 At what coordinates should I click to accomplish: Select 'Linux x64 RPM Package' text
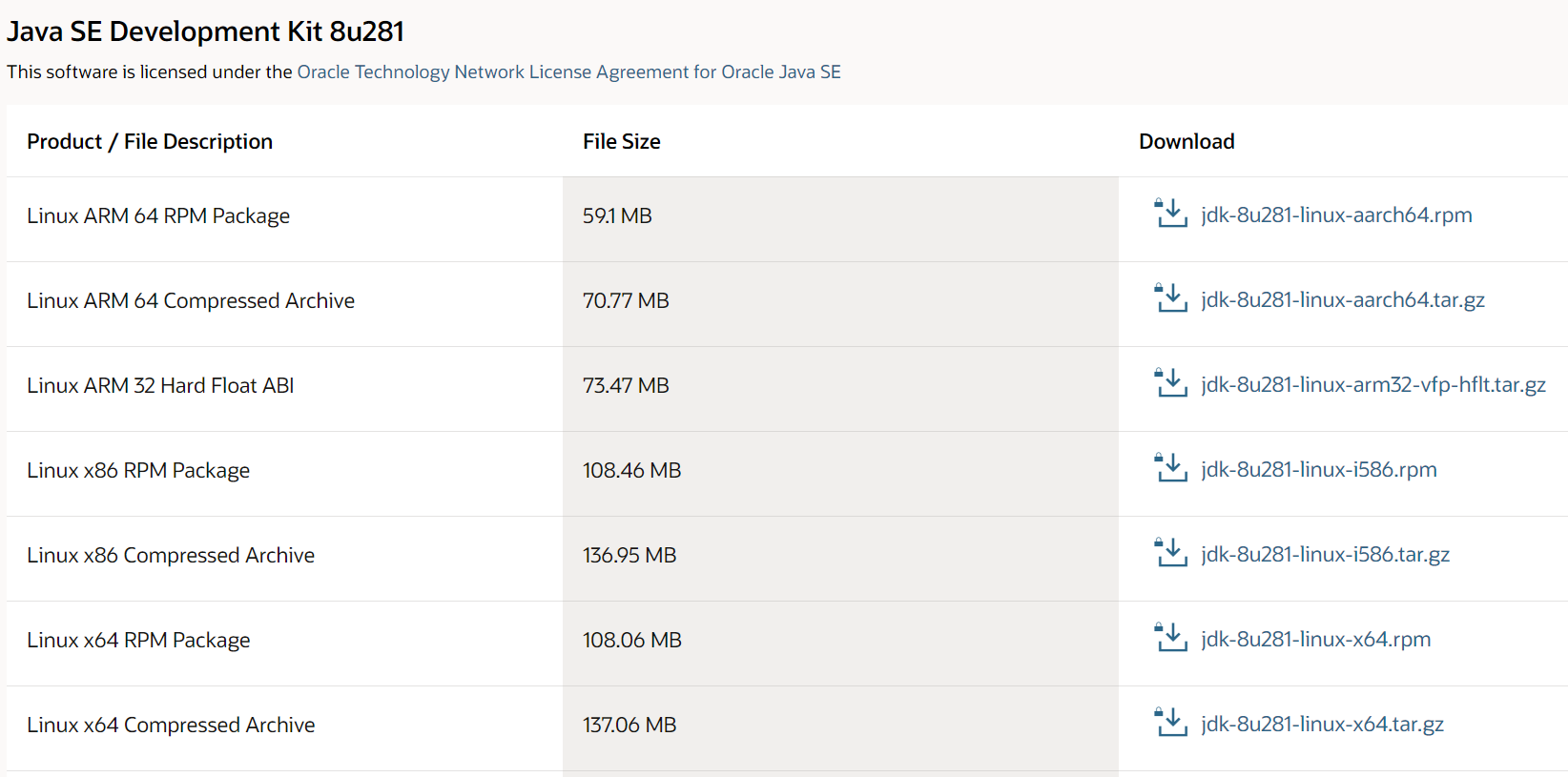coord(138,641)
